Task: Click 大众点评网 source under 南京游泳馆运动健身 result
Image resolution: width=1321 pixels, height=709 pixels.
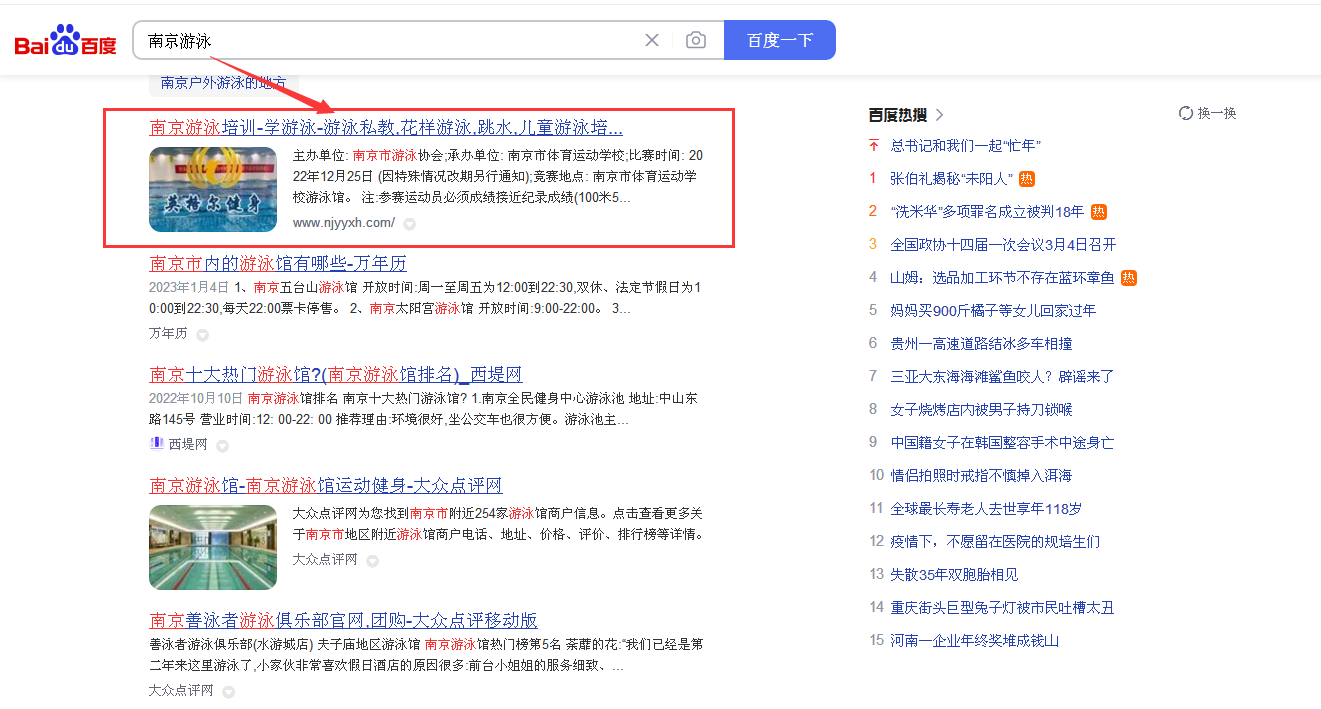Action: [325, 560]
